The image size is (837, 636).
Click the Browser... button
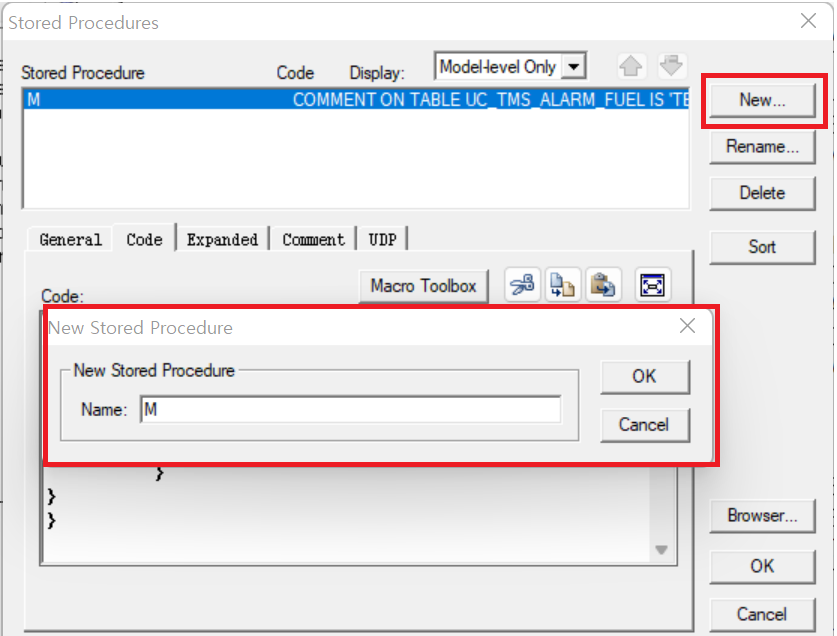762,516
